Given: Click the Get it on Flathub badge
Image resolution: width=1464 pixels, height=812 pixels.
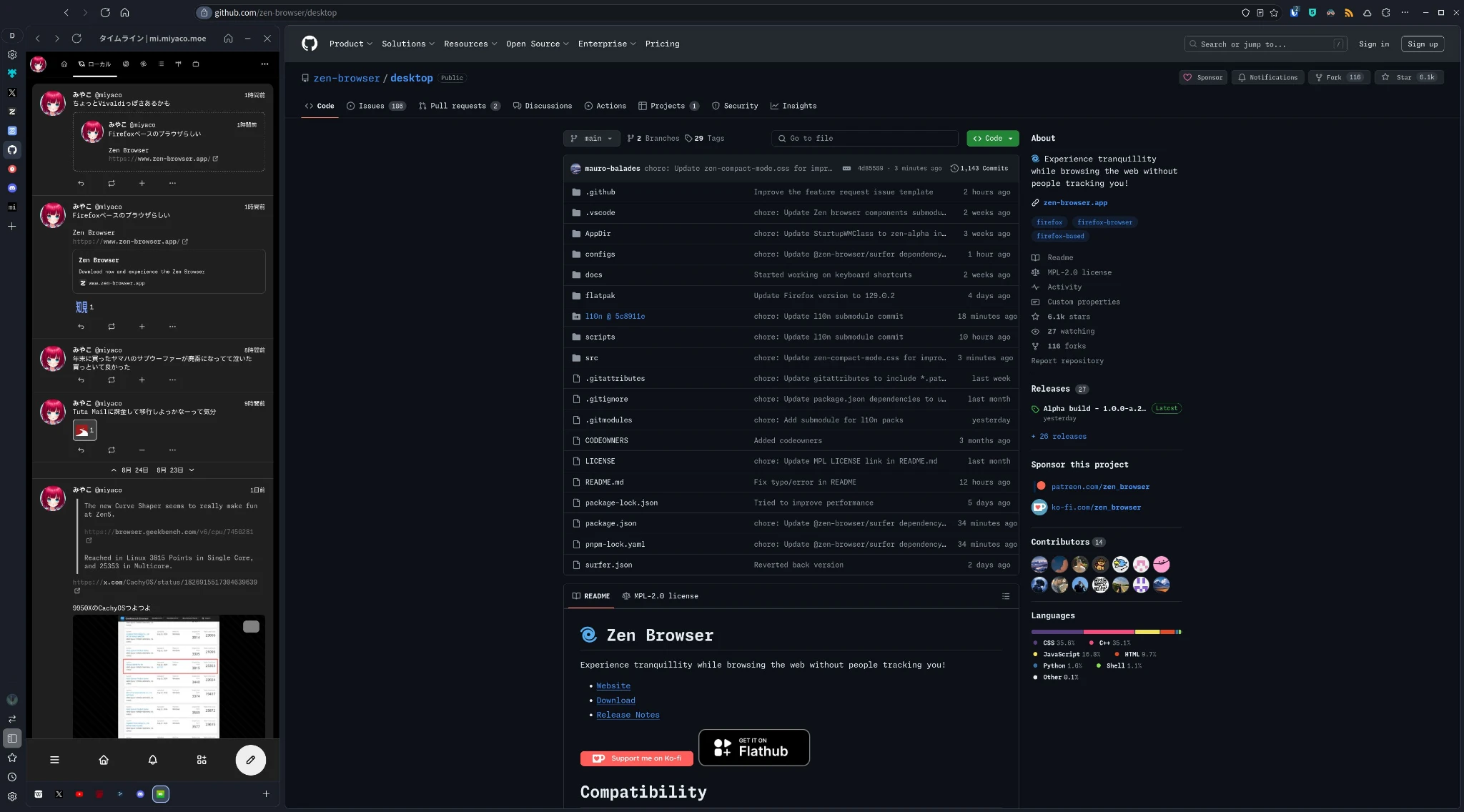Looking at the screenshot, I should [753, 748].
